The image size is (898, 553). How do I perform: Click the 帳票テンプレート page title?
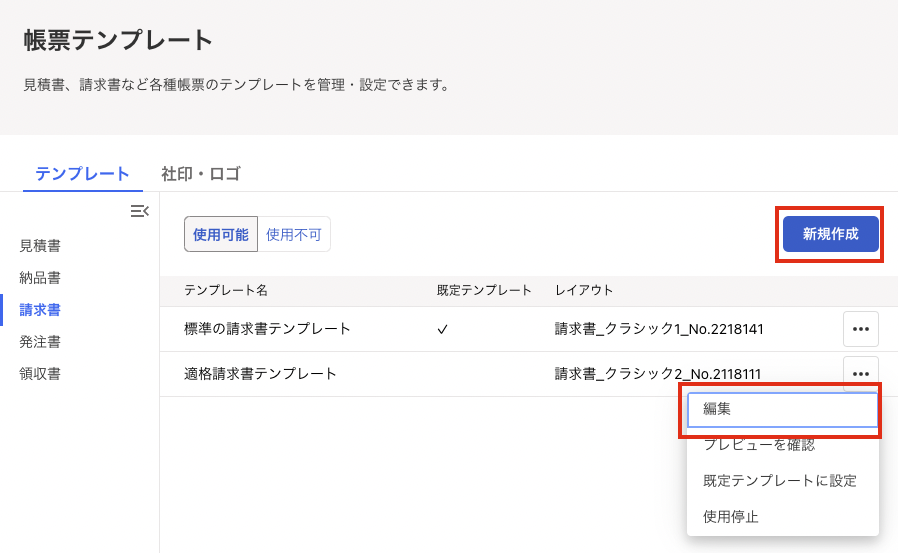pyautogui.click(x=118, y=40)
